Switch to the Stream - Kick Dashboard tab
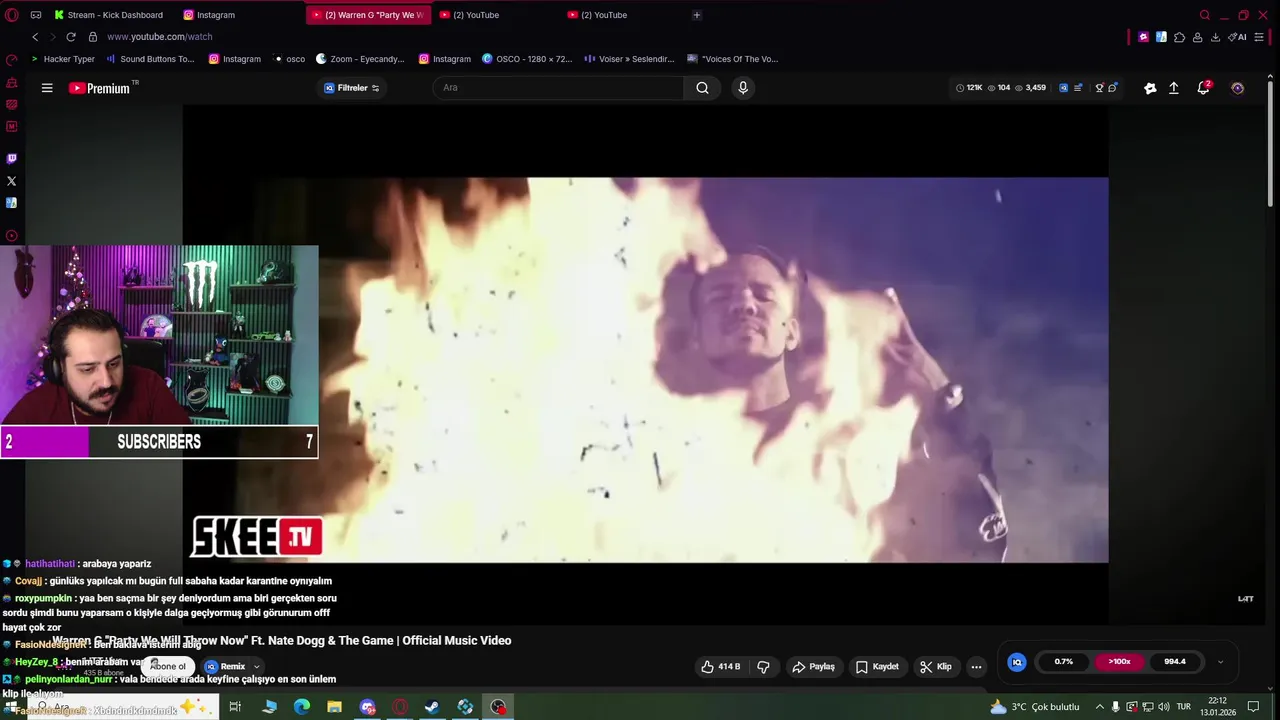 [x=108, y=15]
